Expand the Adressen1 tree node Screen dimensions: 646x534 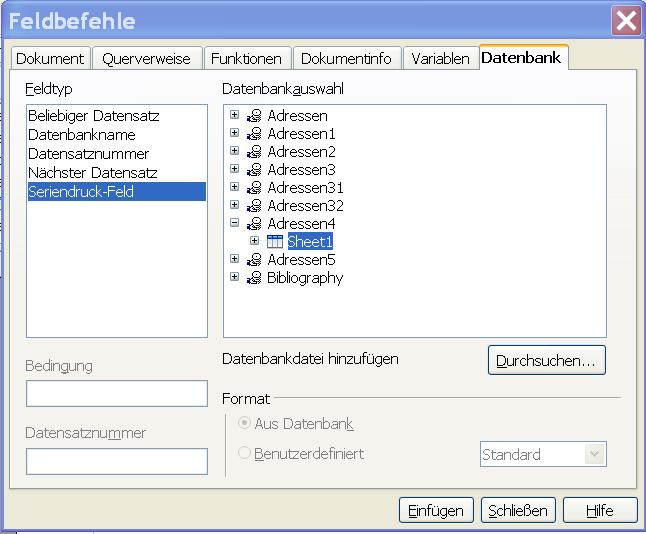pos(235,133)
